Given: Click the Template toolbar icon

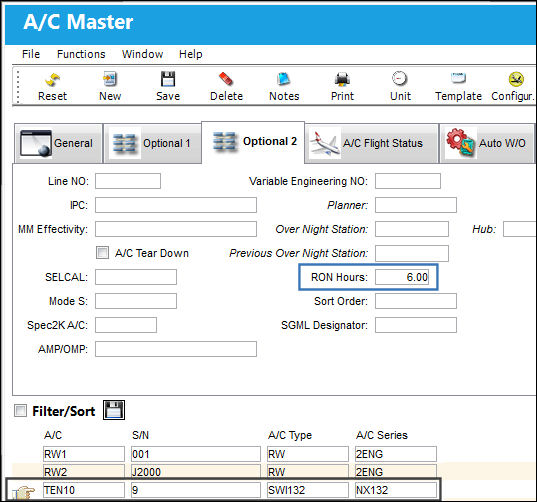Looking at the screenshot, I should click(458, 78).
